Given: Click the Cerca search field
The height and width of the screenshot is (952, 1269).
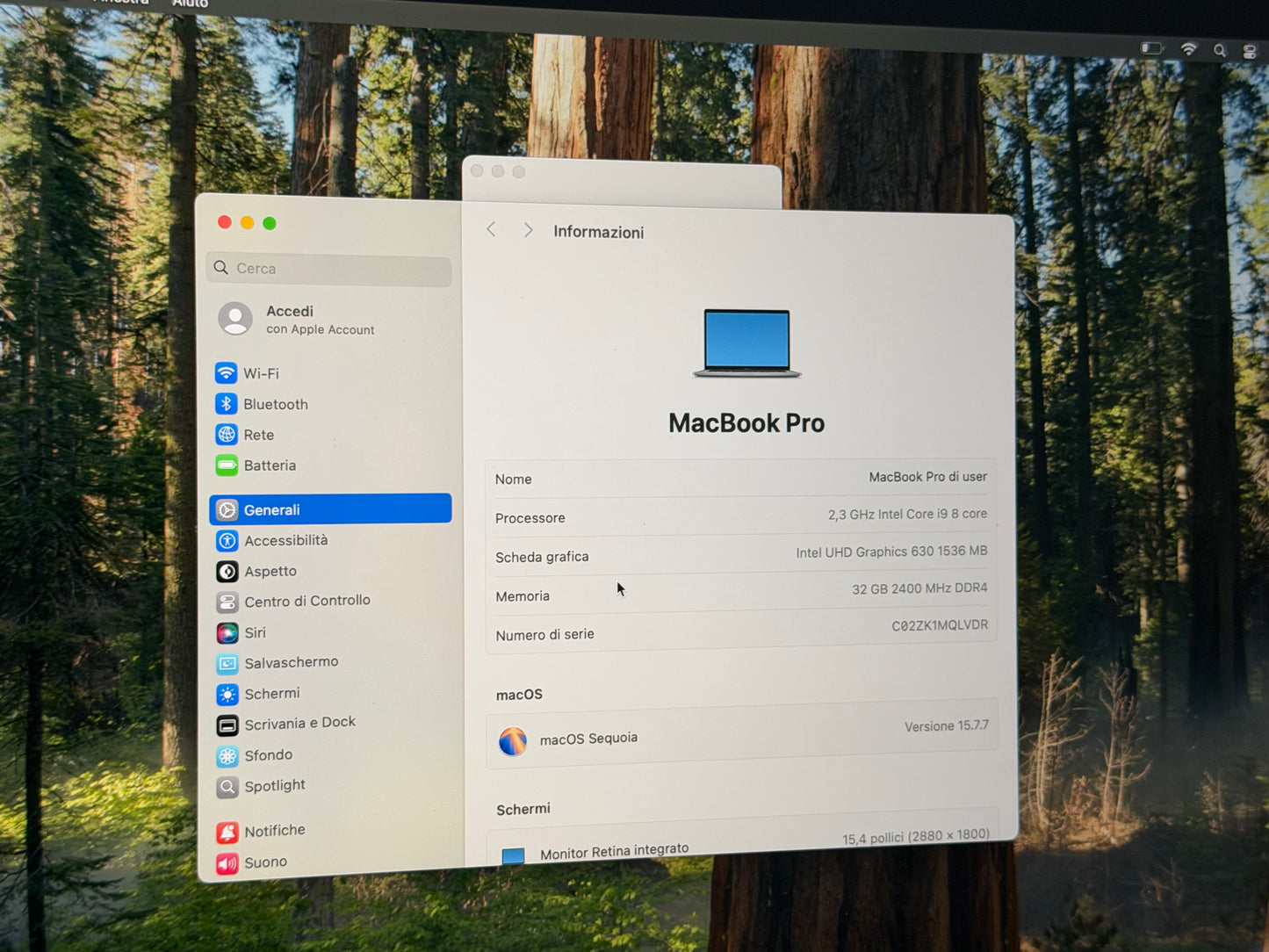Looking at the screenshot, I should (x=329, y=269).
